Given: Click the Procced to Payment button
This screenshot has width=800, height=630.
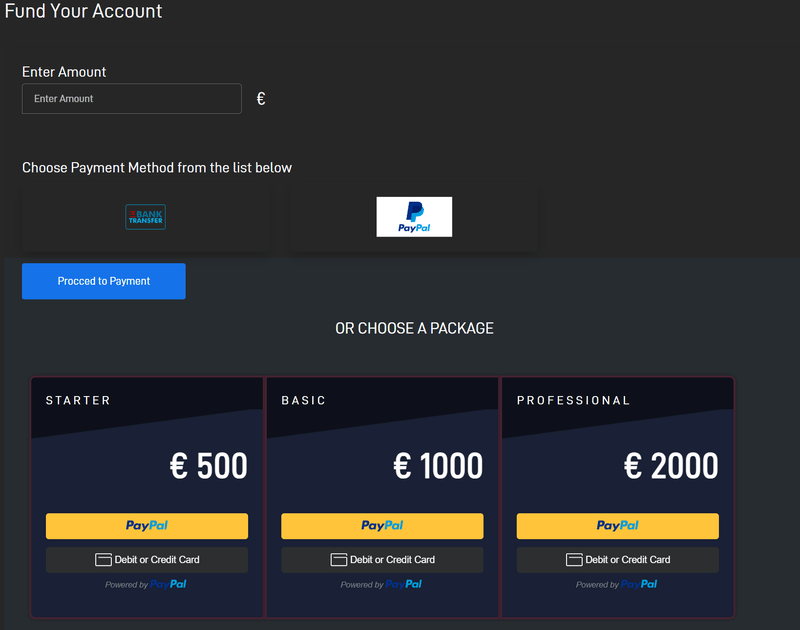Looking at the screenshot, I should (104, 281).
